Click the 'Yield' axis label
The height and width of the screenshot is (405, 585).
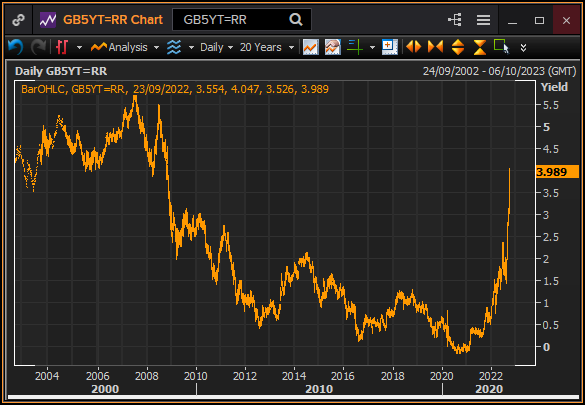[554, 87]
